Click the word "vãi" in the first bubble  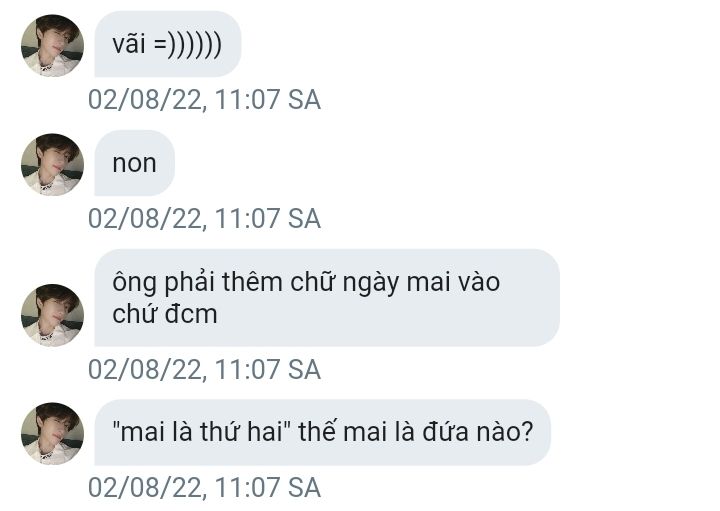coord(129,43)
